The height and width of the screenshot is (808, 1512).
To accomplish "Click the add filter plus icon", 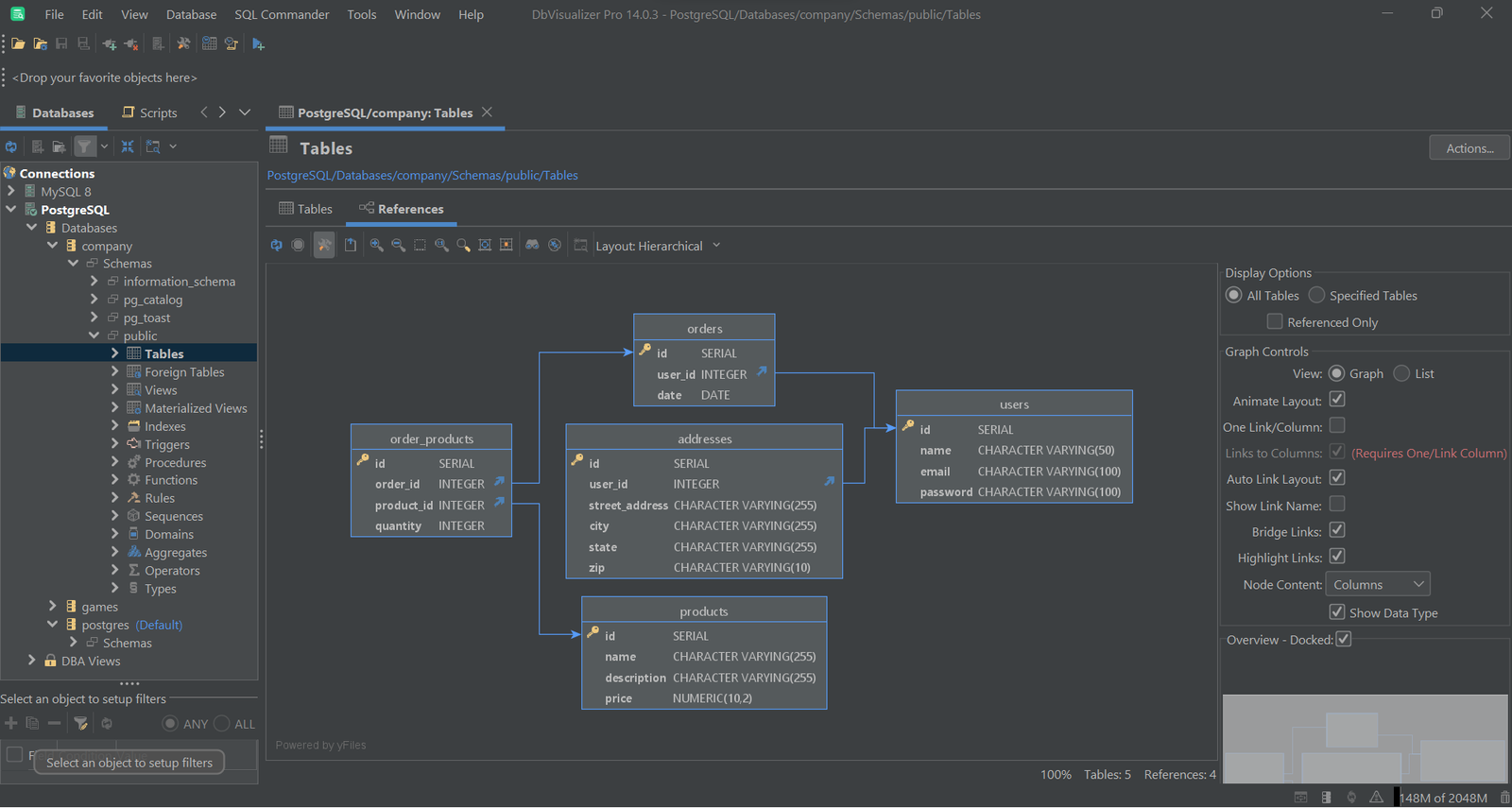I will (11, 723).
